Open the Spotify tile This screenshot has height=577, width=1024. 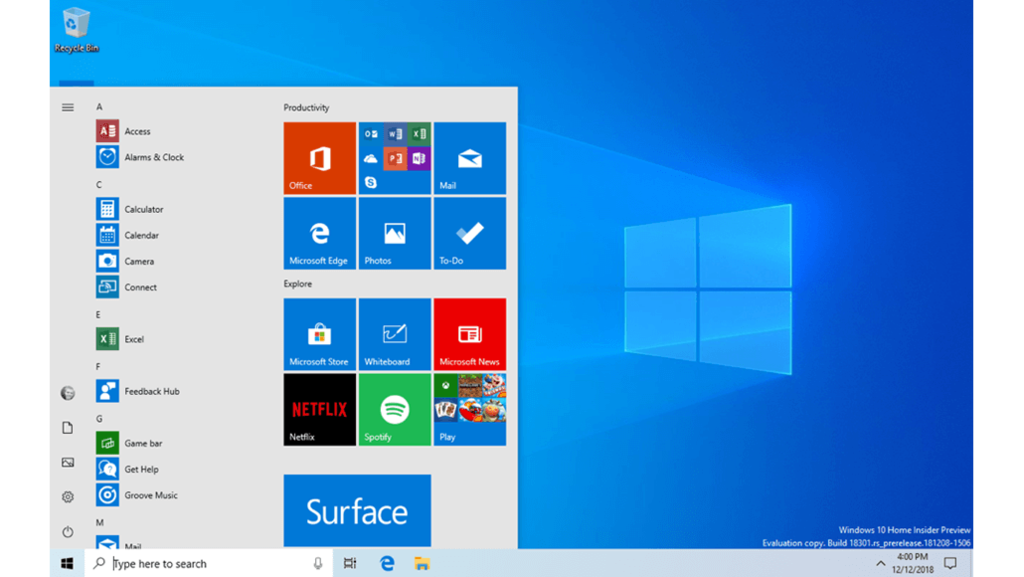point(394,409)
